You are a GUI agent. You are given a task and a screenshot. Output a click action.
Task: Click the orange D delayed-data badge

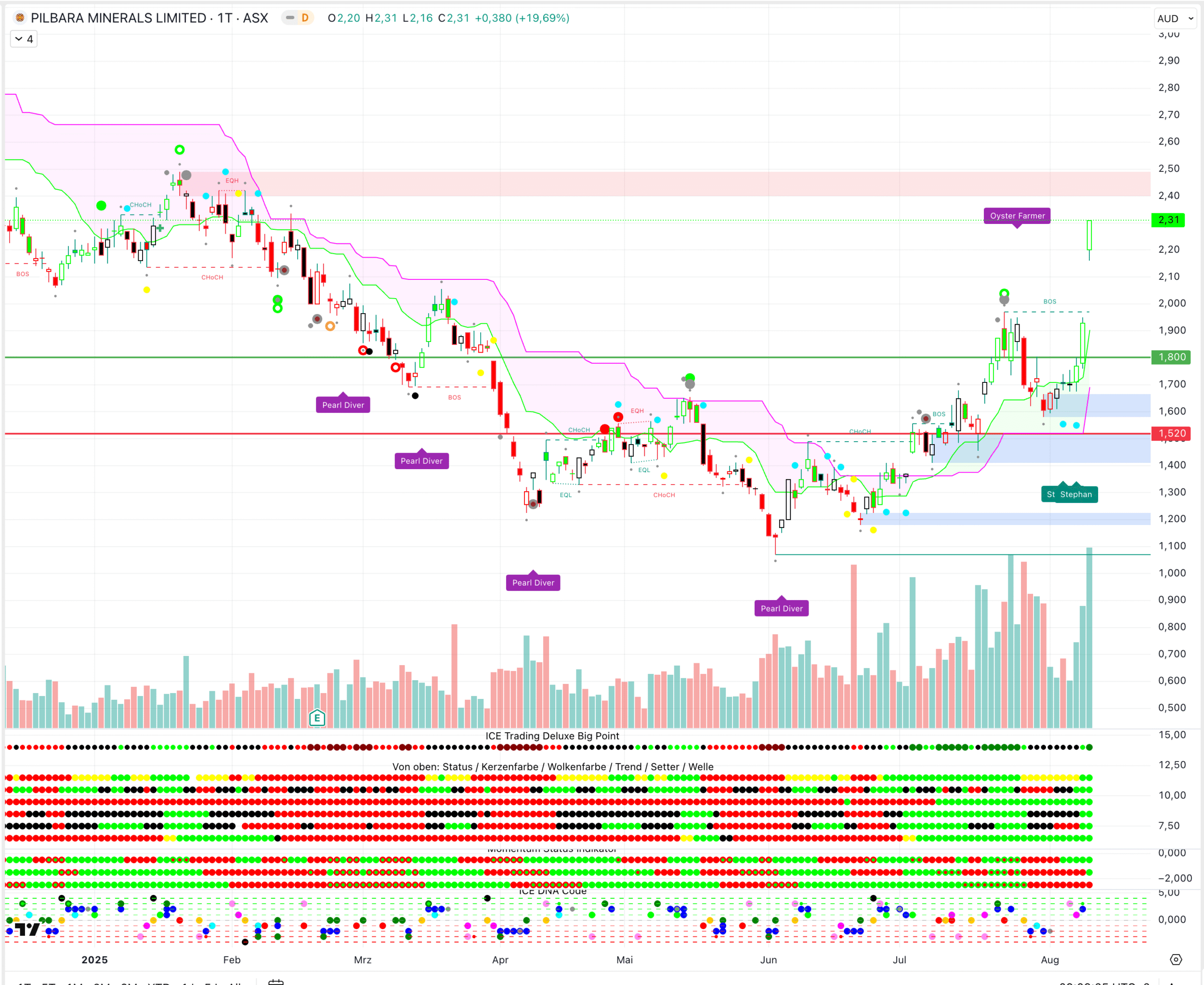coord(305,18)
